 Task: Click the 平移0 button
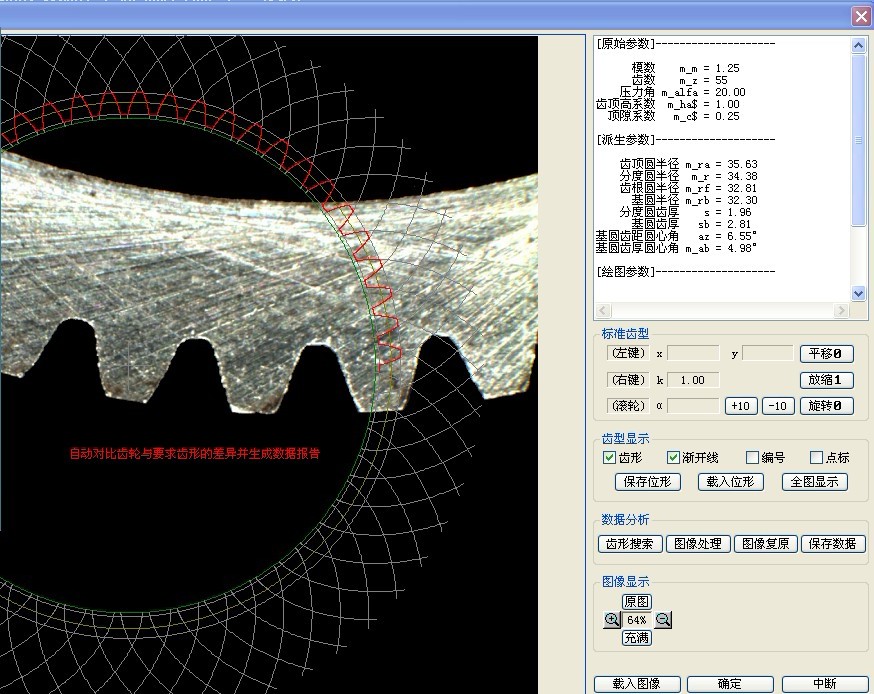[x=826, y=353]
